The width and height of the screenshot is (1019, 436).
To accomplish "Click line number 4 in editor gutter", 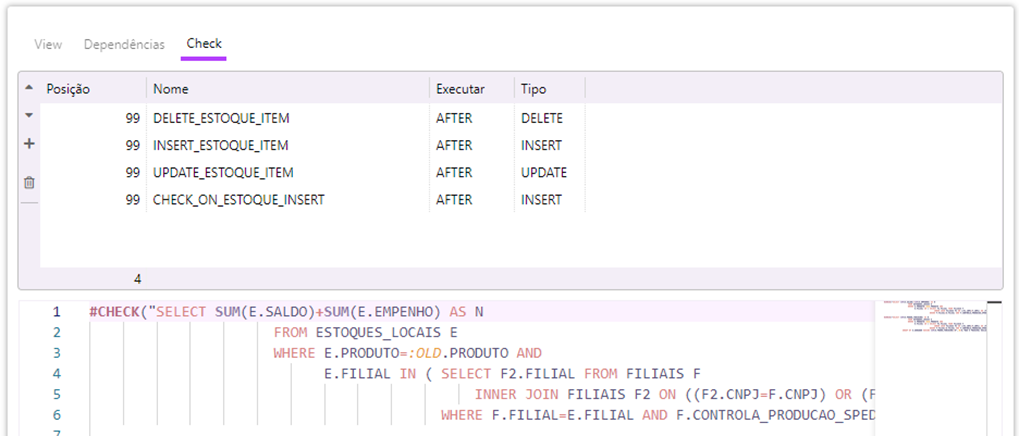I will click(x=57, y=374).
